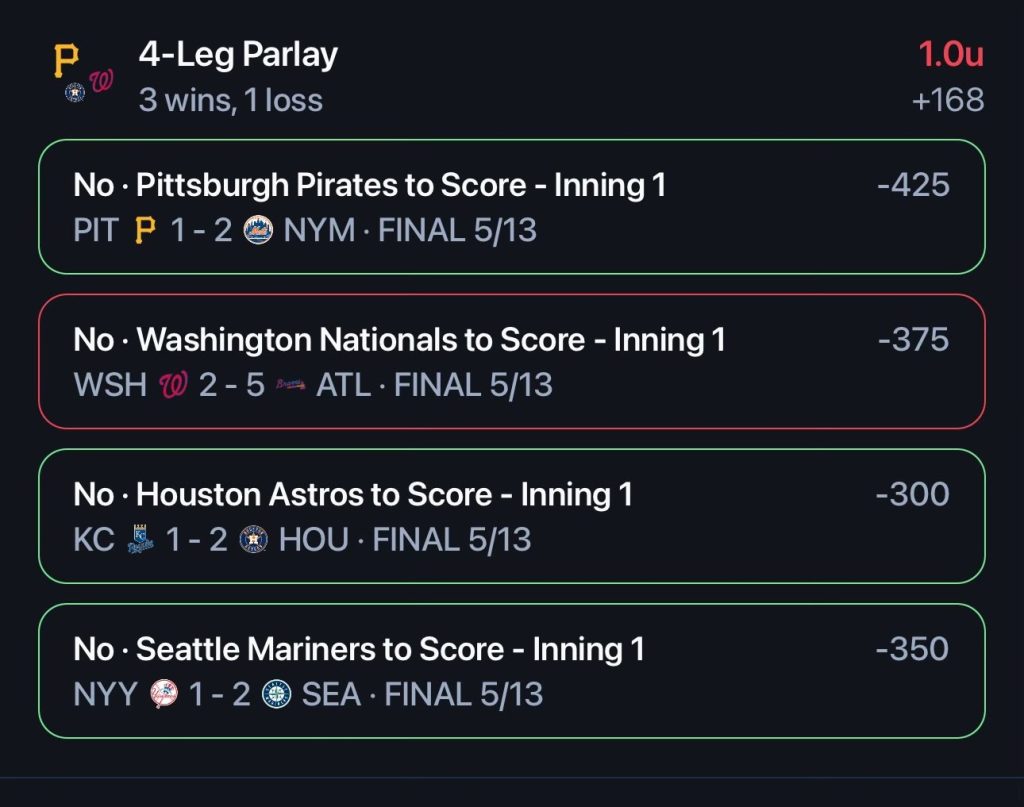Image resolution: width=1024 pixels, height=807 pixels.
Task: Tap the Mets logo next to NYM
Action: click(x=258, y=231)
